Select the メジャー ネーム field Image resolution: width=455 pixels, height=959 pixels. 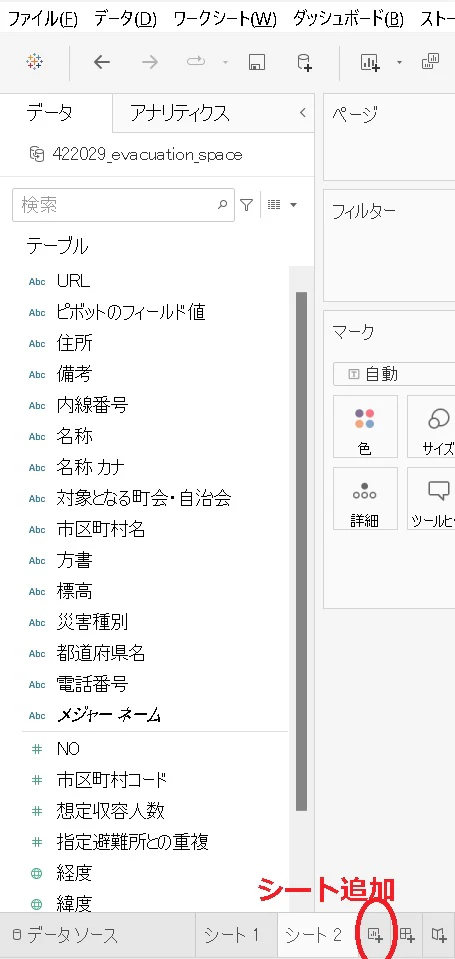108,715
